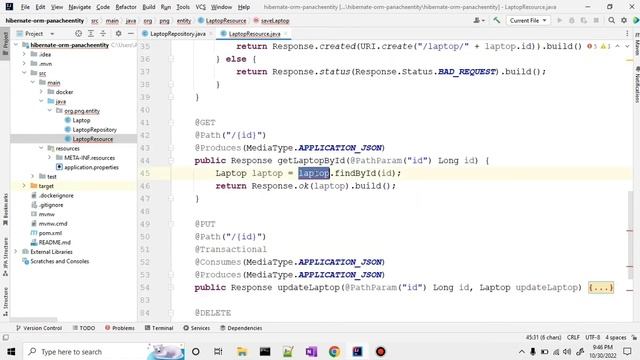Screen dimensions: 640x360
Task: Click CRLF line separator in status bar
Action: (x=573, y=337)
